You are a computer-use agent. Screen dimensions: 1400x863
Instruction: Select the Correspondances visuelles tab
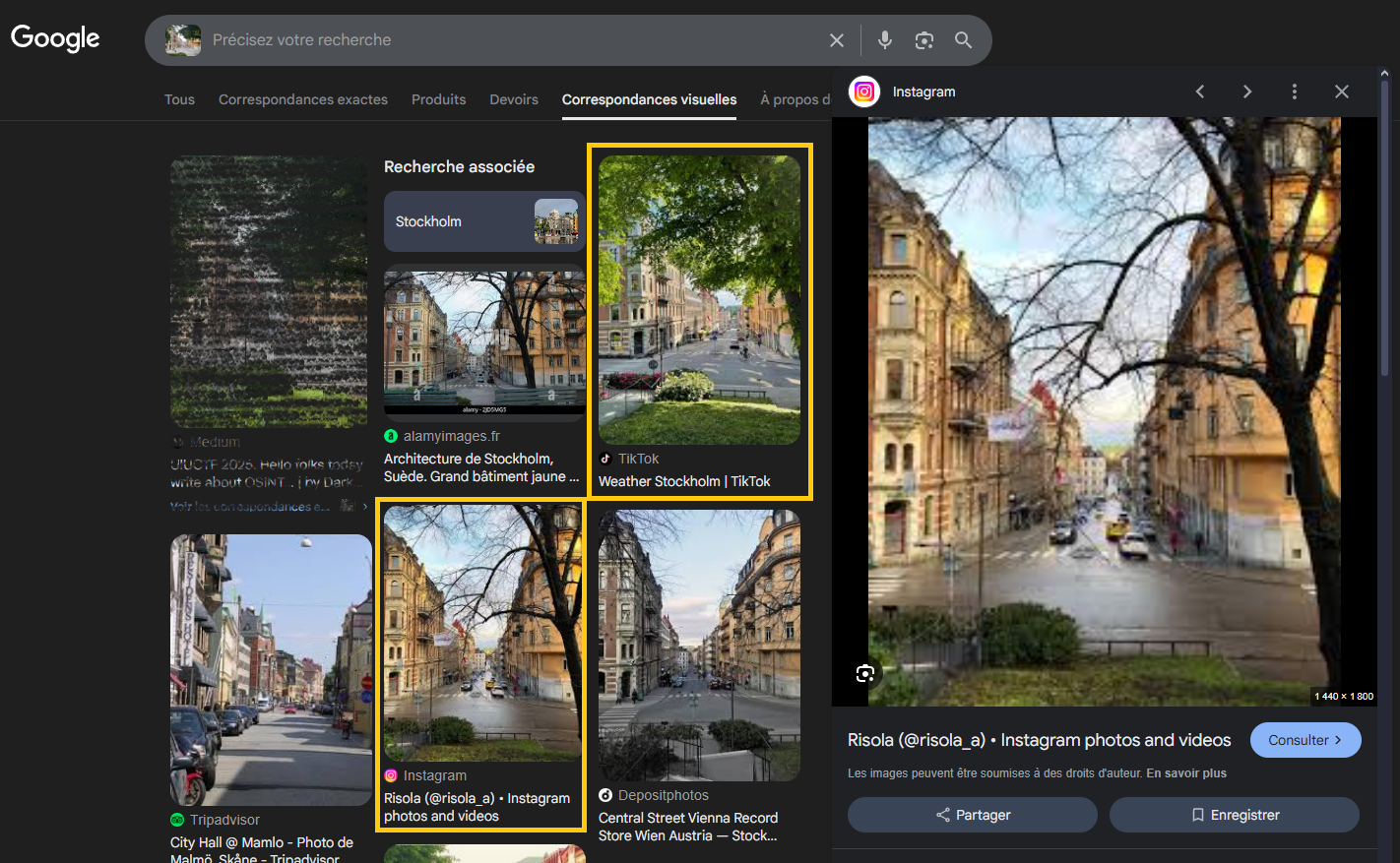click(649, 99)
